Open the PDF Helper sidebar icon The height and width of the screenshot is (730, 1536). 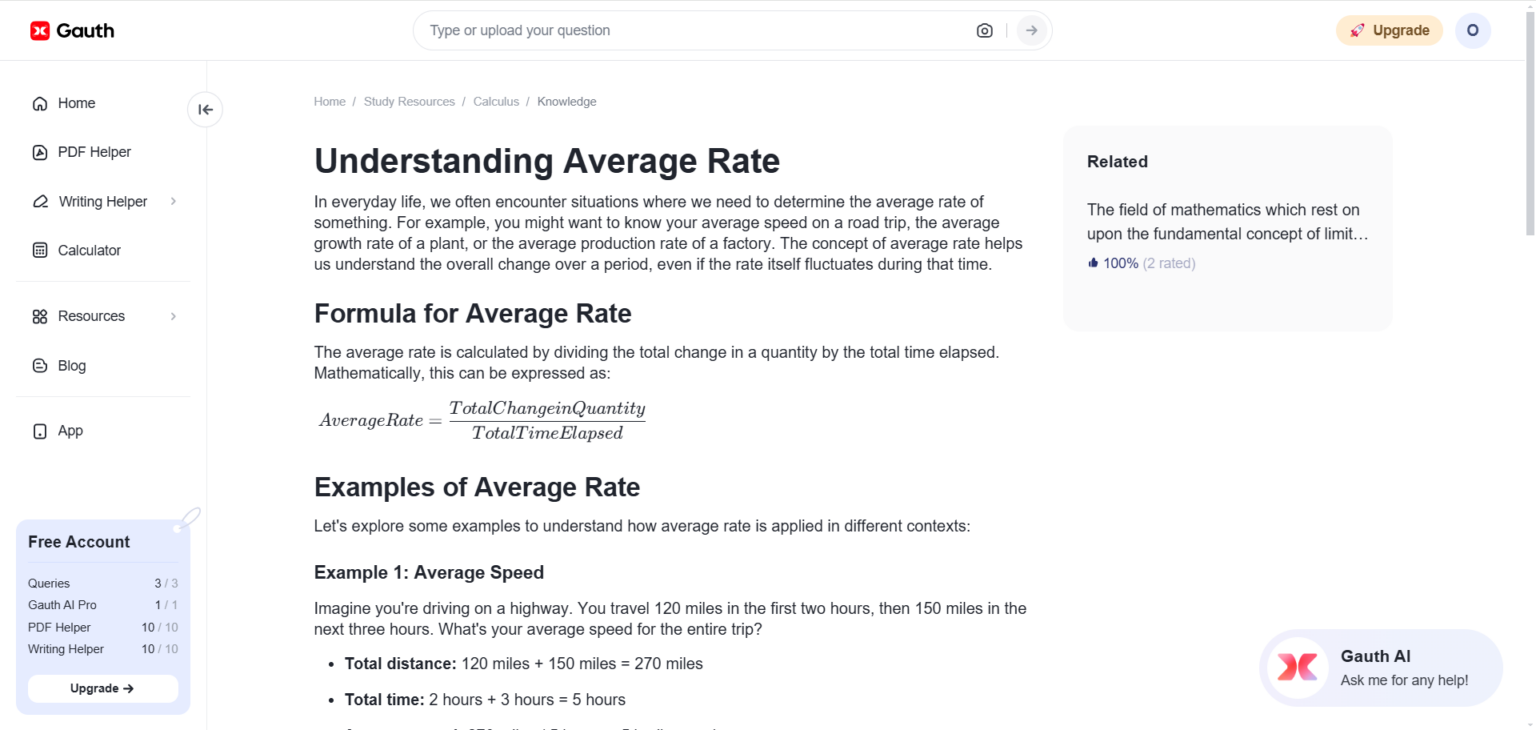(x=39, y=152)
